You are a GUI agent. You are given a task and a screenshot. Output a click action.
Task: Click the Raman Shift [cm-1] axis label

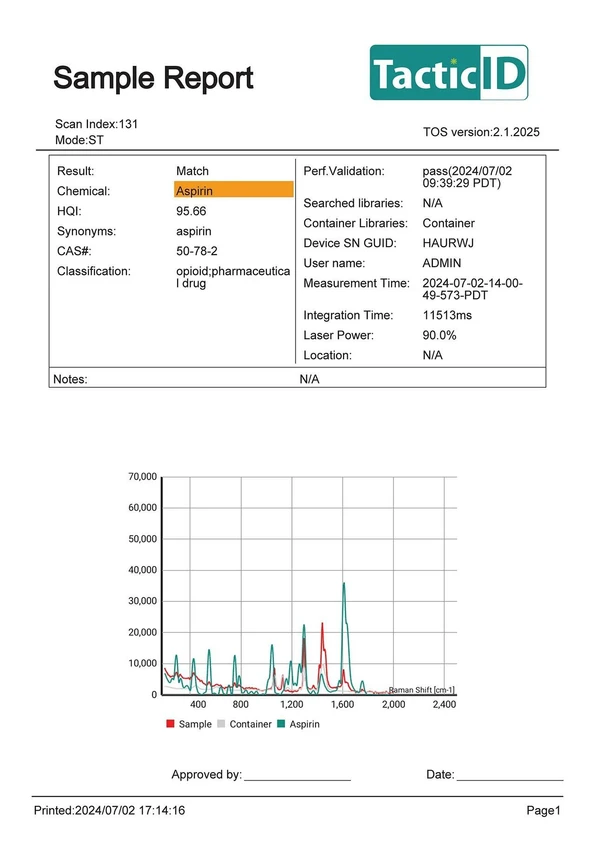pos(422,690)
